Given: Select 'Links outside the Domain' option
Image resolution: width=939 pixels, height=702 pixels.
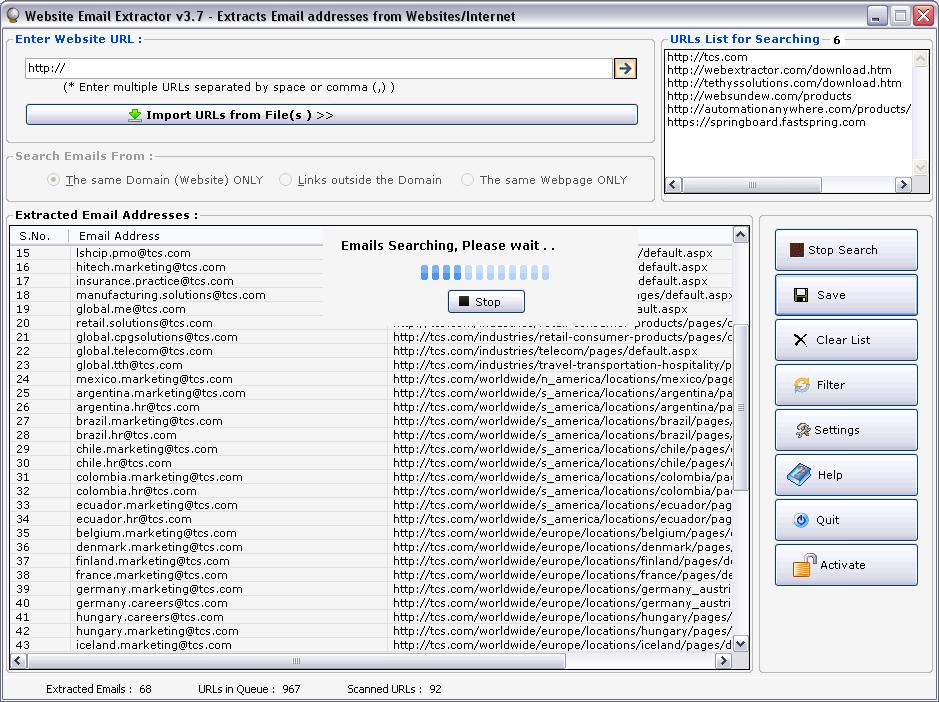Looking at the screenshot, I should tap(286, 180).
